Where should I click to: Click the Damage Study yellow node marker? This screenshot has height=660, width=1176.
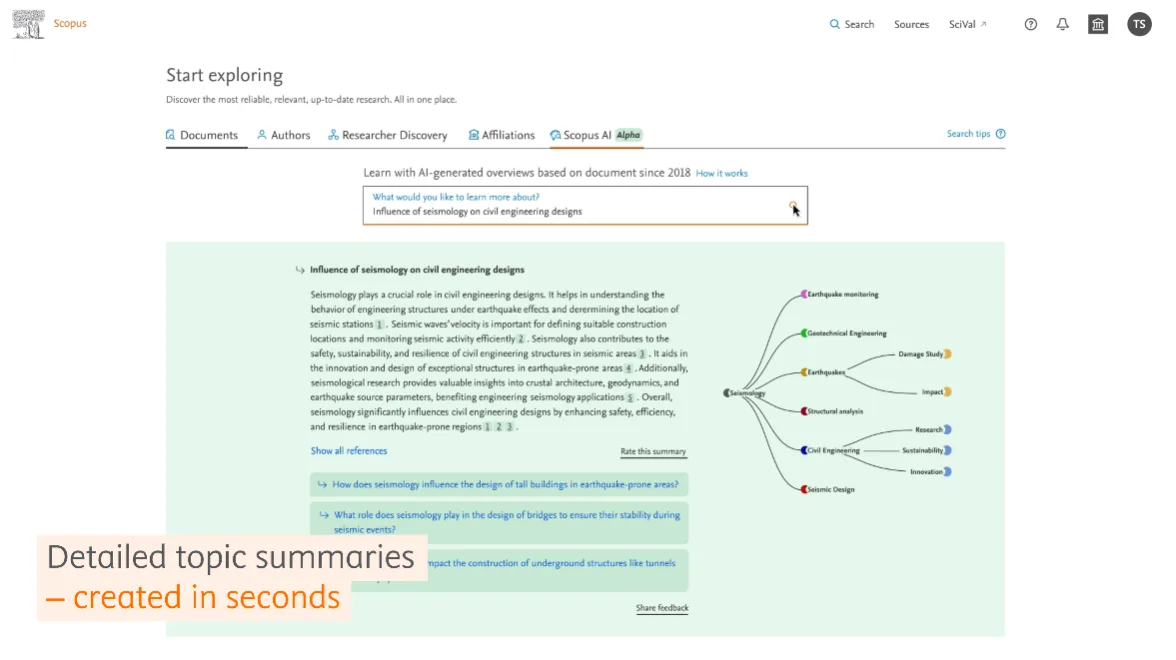947,353
